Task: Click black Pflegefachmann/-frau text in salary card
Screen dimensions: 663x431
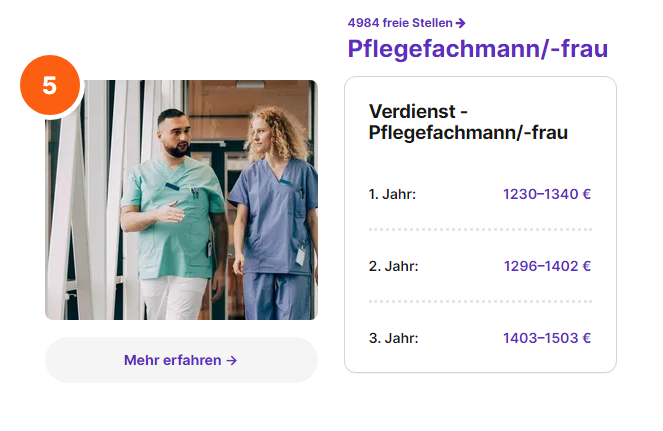Action: tap(468, 132)
